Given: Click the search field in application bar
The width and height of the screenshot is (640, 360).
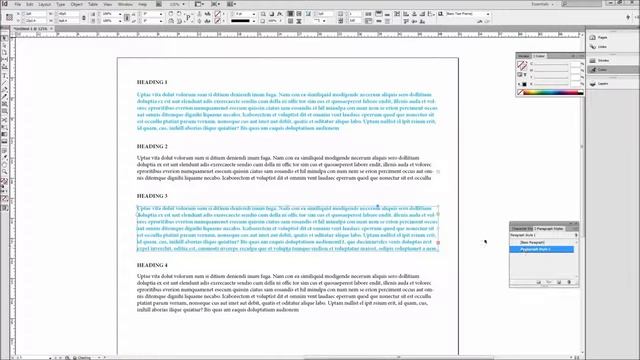Looking at the screenshot, I should coord(583,4).
